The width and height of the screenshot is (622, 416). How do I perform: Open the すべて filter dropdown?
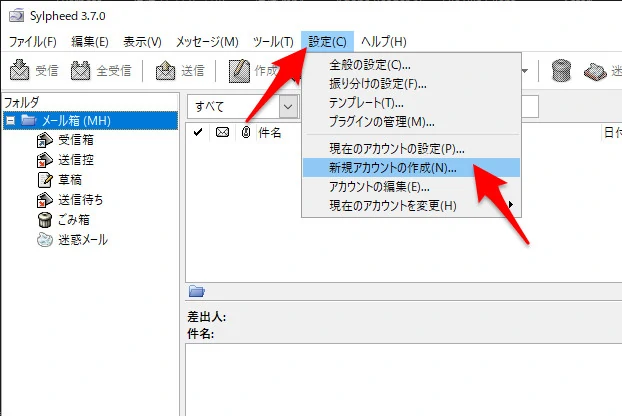tap(288, 107)
